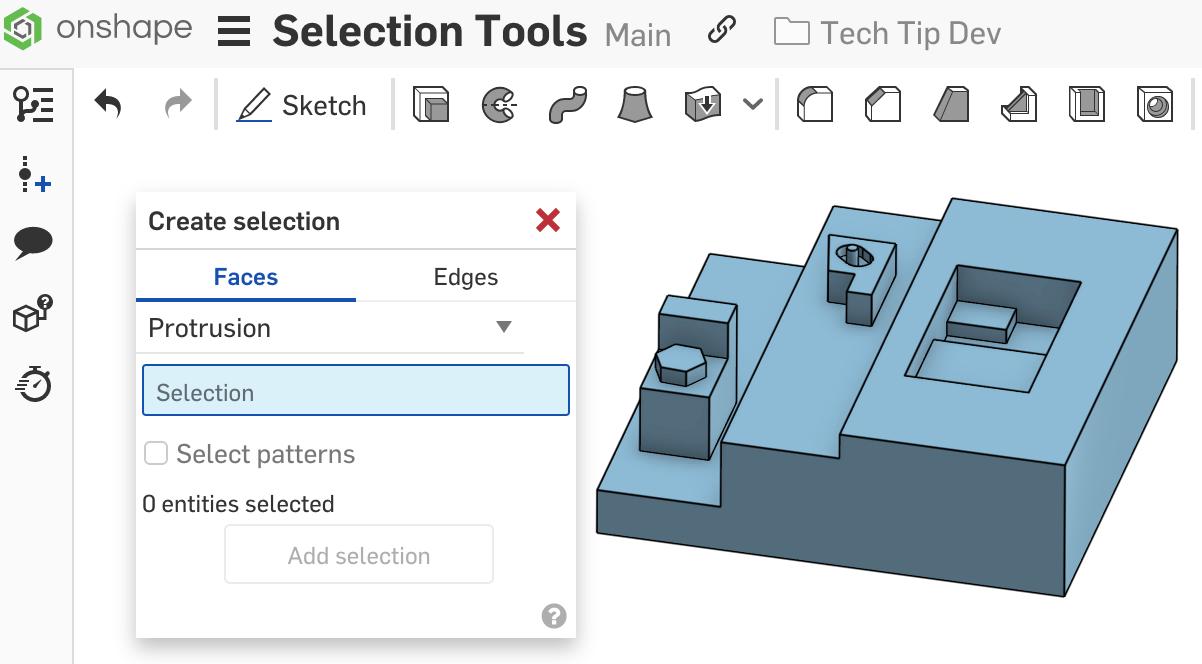Switch to the Faces tab
1202x664 pixels.
[244, 275]
